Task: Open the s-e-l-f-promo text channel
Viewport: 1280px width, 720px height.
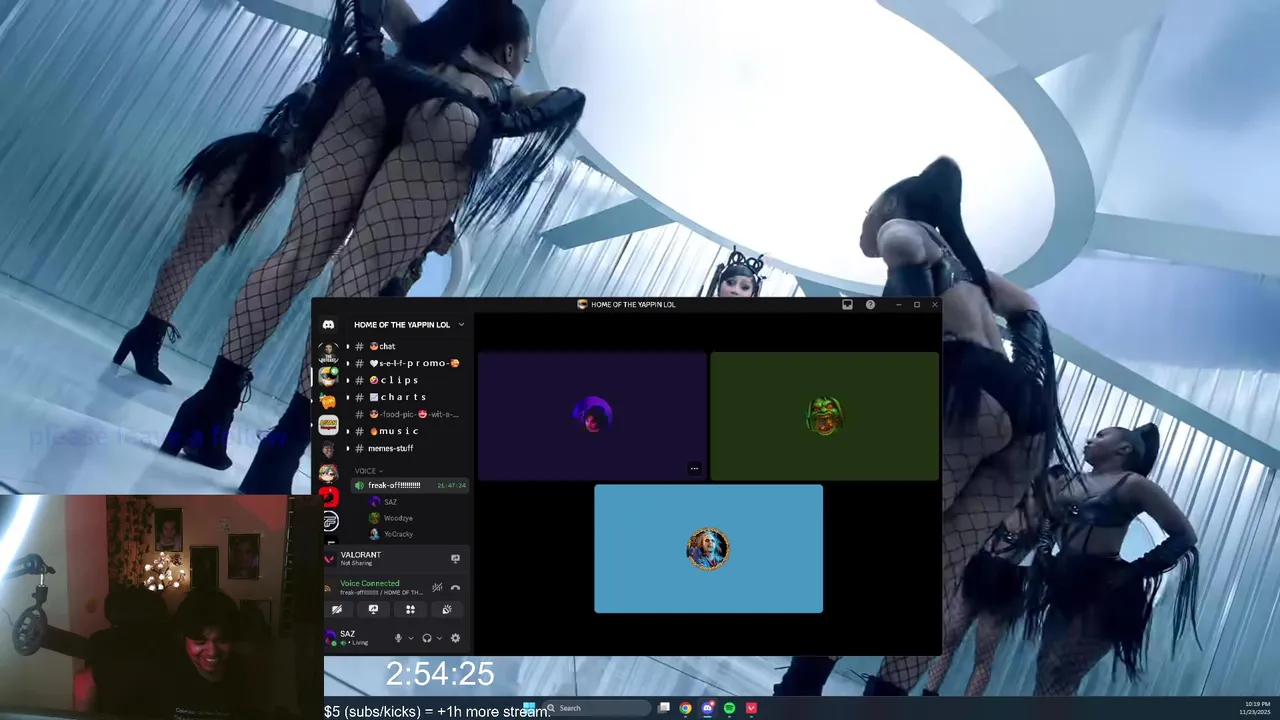Action: 405,363
